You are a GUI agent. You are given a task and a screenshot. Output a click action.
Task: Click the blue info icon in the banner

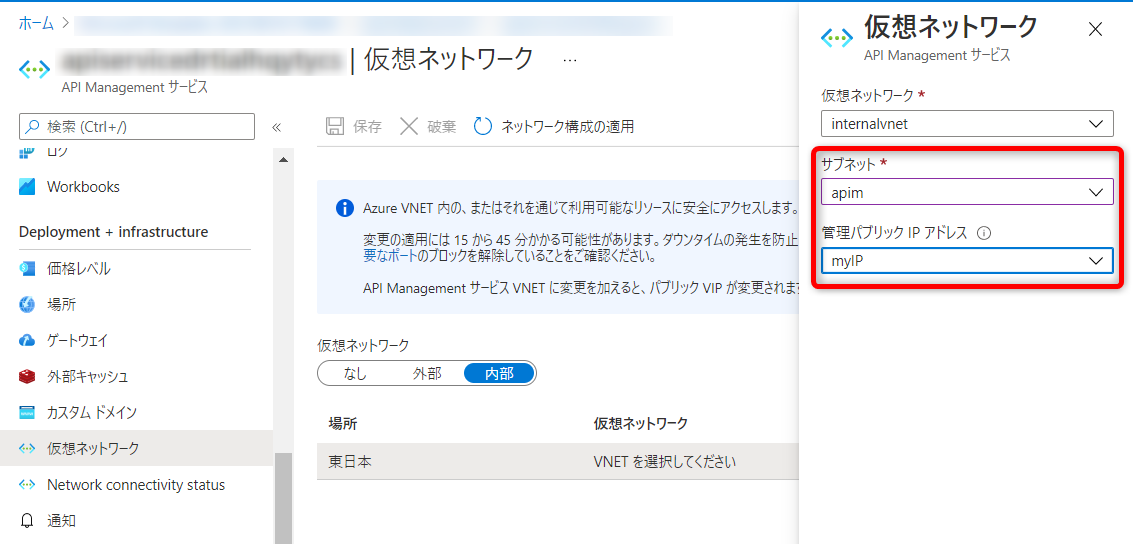point(345,209)
